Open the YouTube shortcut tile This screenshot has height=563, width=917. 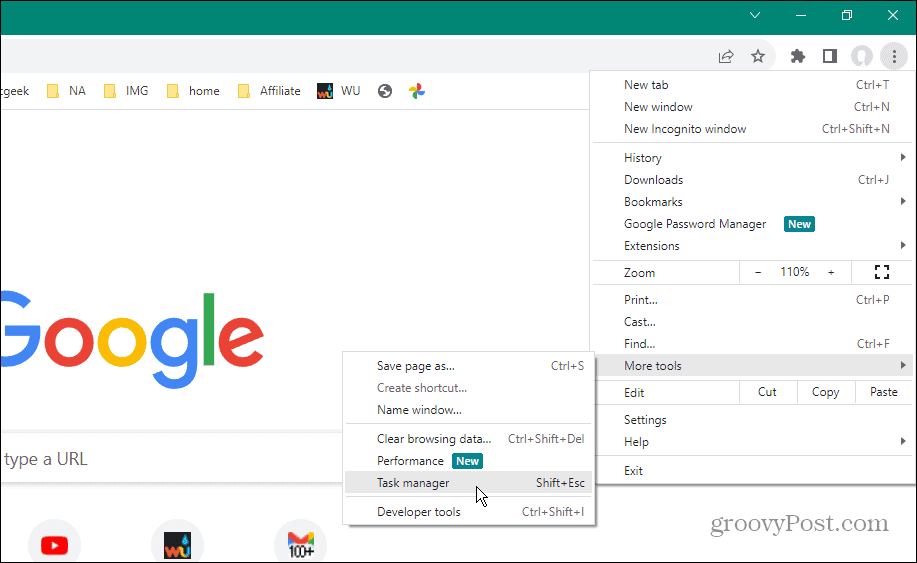(x=54, y=544)
